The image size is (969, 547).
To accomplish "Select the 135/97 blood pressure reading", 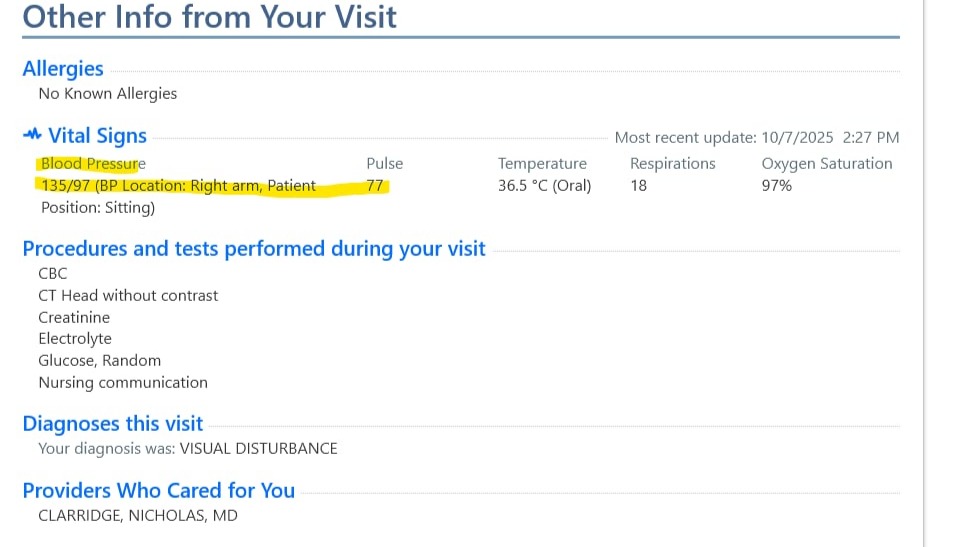I will tap(66, 185).
